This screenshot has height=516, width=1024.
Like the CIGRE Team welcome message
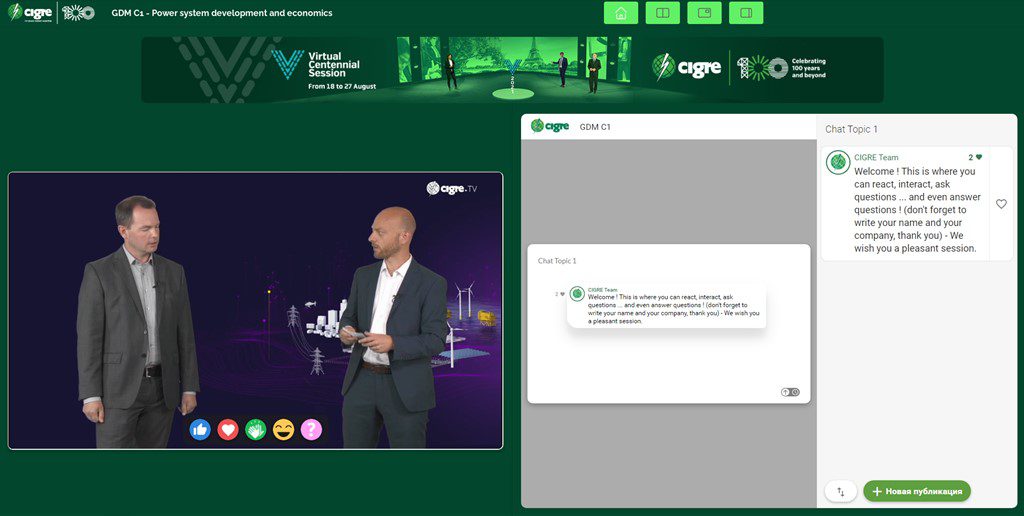pos(1001,204)
